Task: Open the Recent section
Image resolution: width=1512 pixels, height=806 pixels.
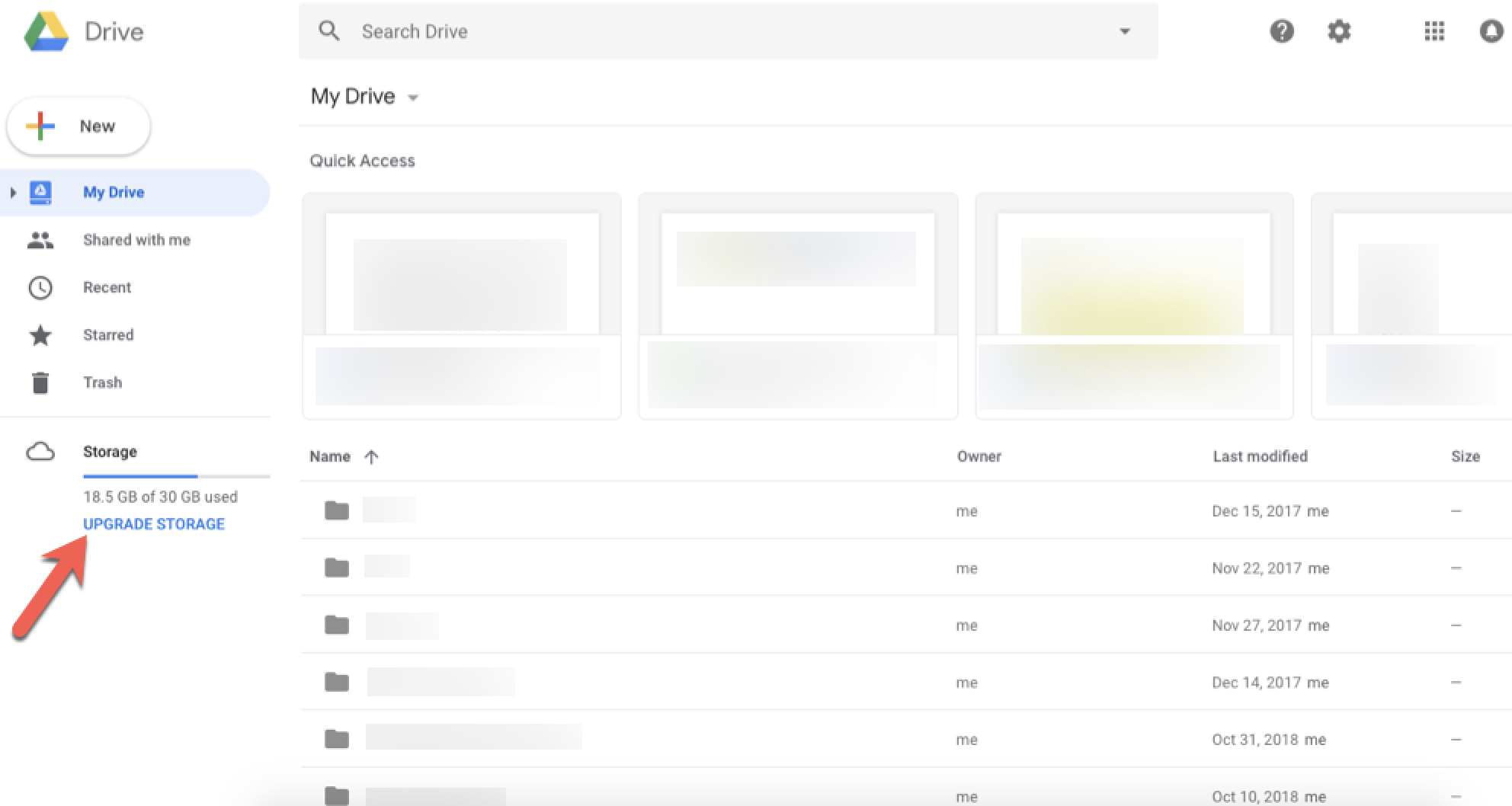Action: tap(107, 288)
